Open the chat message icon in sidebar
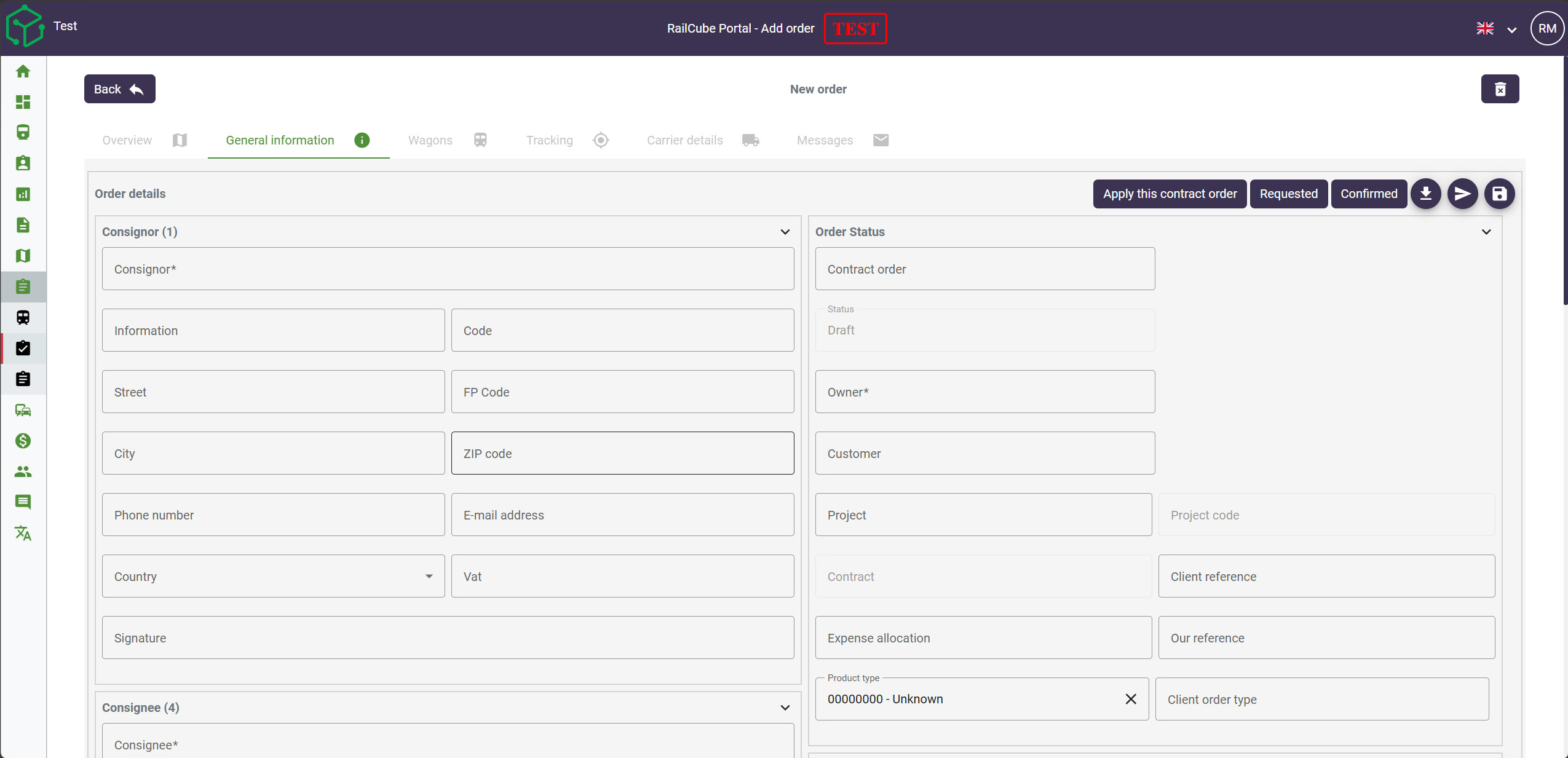Image resolution: width=1568 pixels, height=758 pixels. click(x=23, y=502)
